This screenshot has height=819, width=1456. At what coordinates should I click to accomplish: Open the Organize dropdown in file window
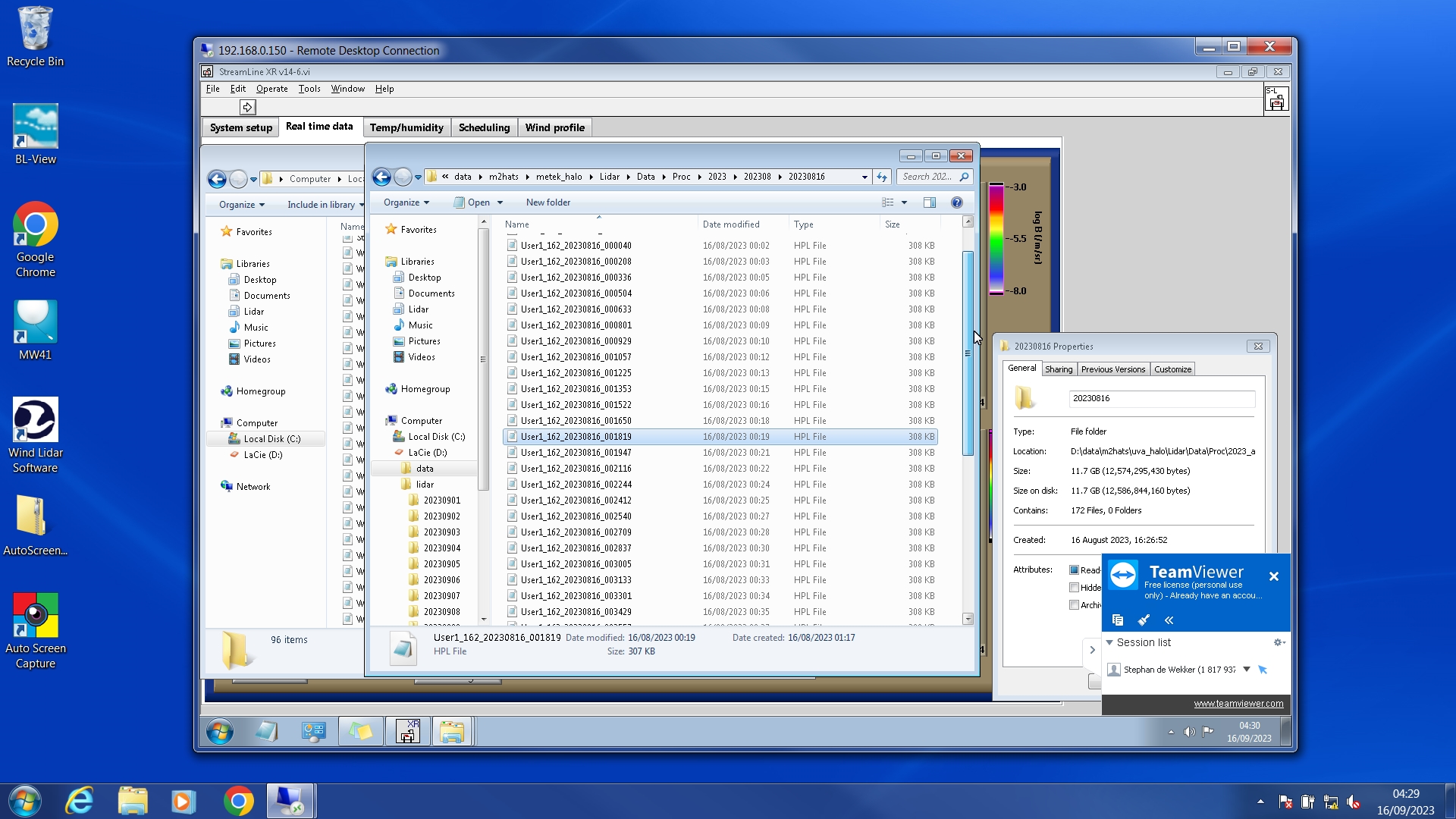point(406,202)
